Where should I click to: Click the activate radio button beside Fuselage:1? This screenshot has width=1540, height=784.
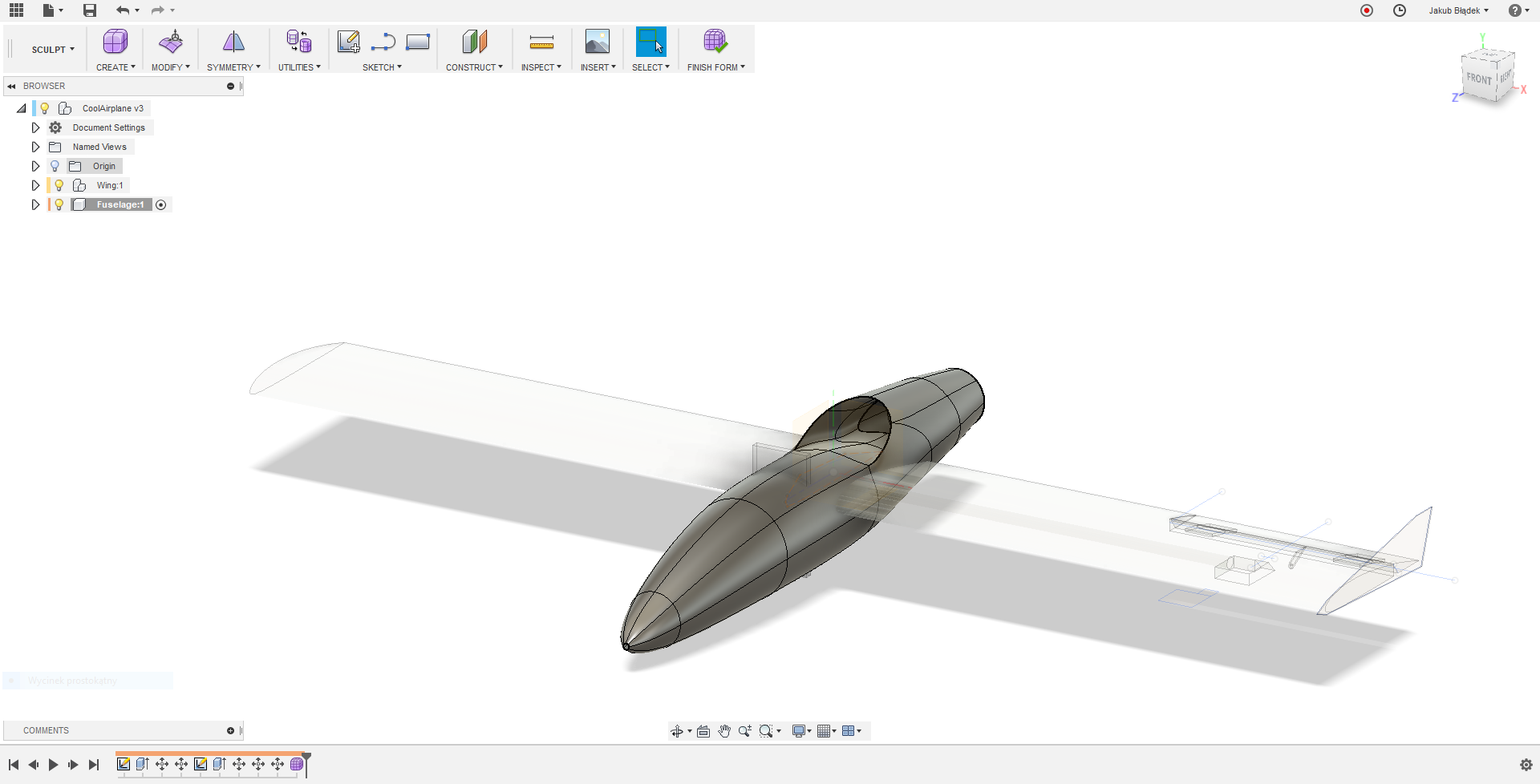(161, 205)
